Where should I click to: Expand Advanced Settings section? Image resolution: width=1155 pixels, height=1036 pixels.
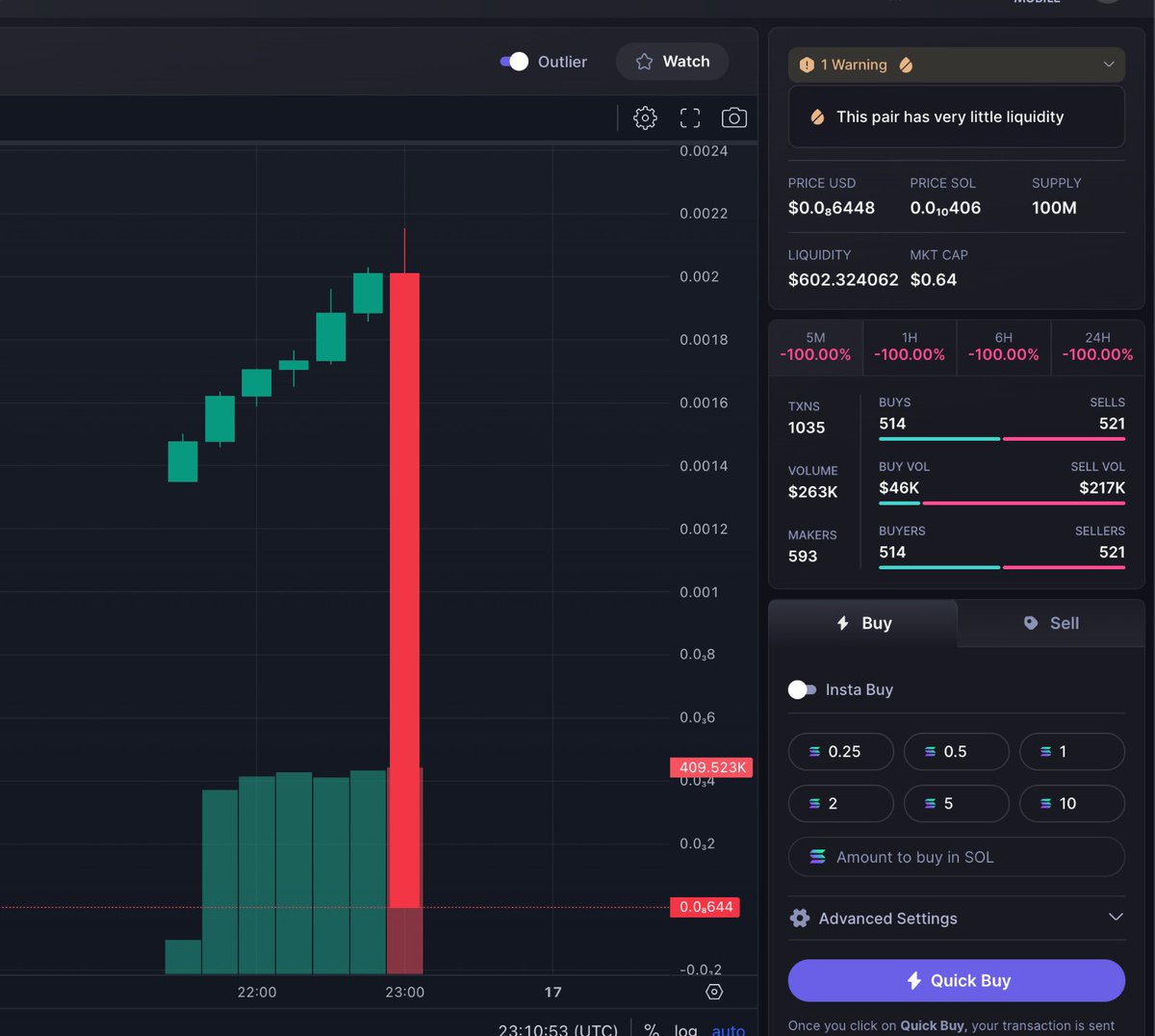[x=957, y=919]
